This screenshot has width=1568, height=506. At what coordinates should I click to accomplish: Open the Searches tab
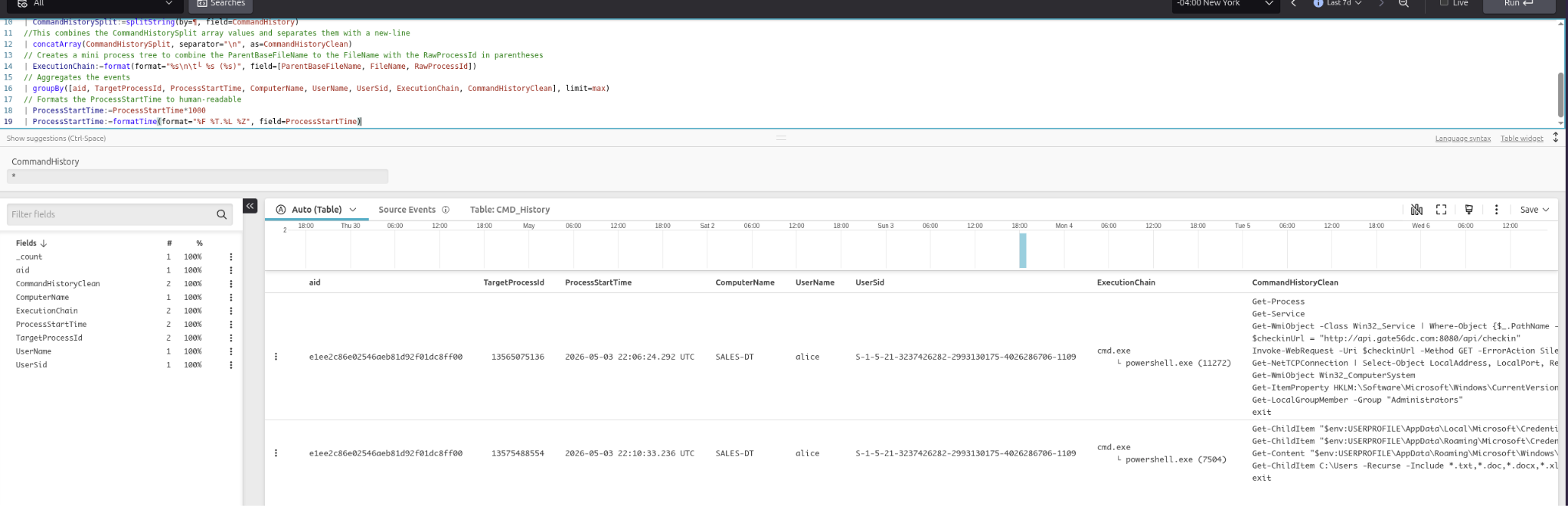[220, 4]
